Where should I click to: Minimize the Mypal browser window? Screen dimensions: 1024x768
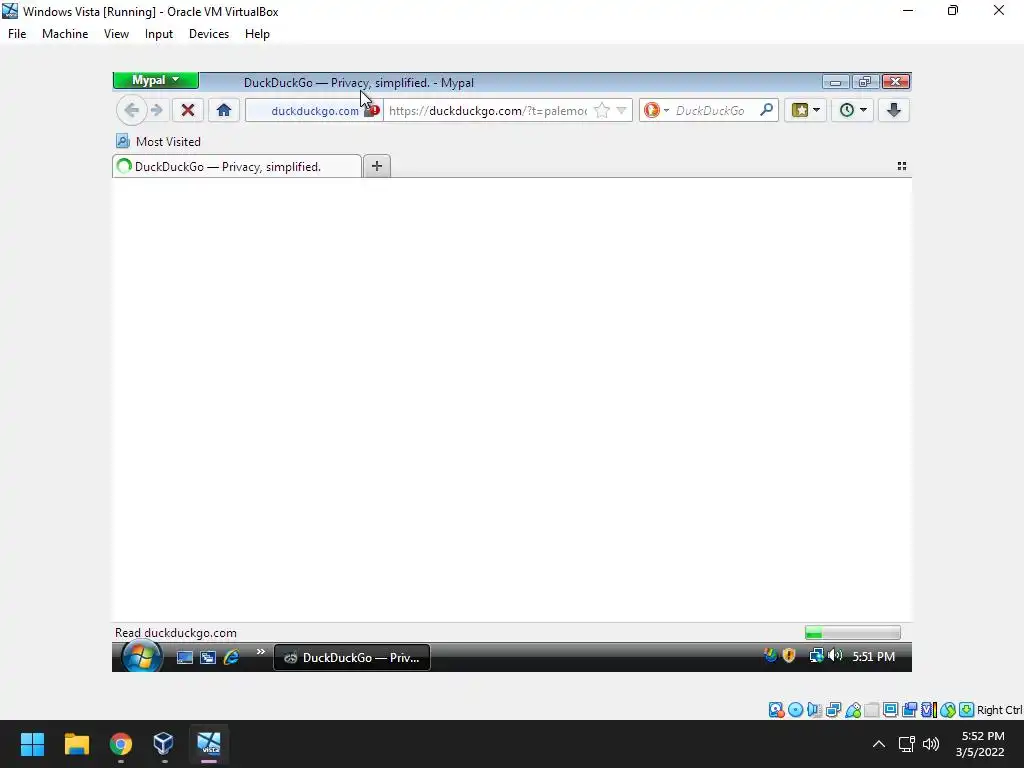coord(835,82)
